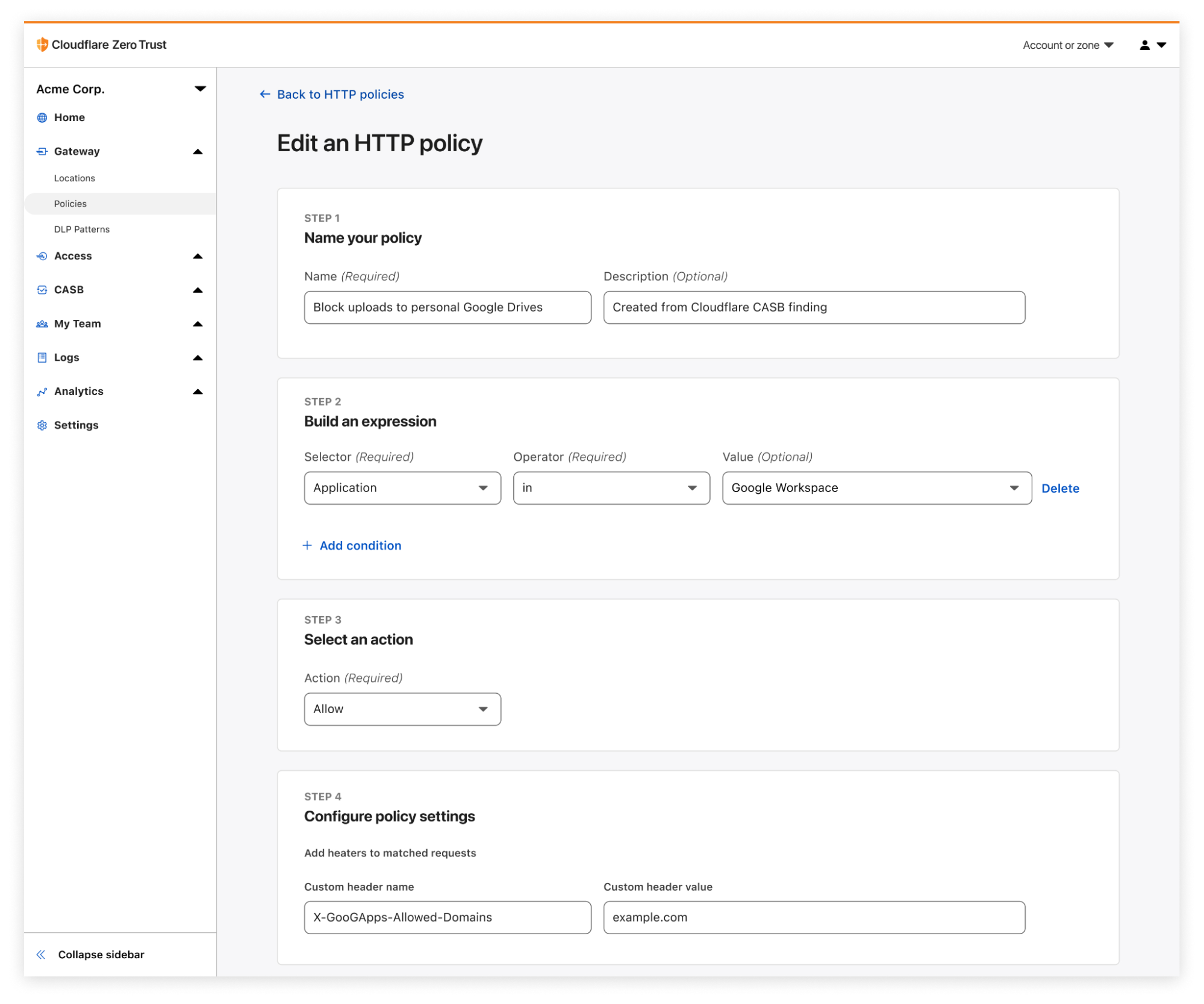
Task: Open DLP Patterns under Gateway
Action: coord(82,229)
